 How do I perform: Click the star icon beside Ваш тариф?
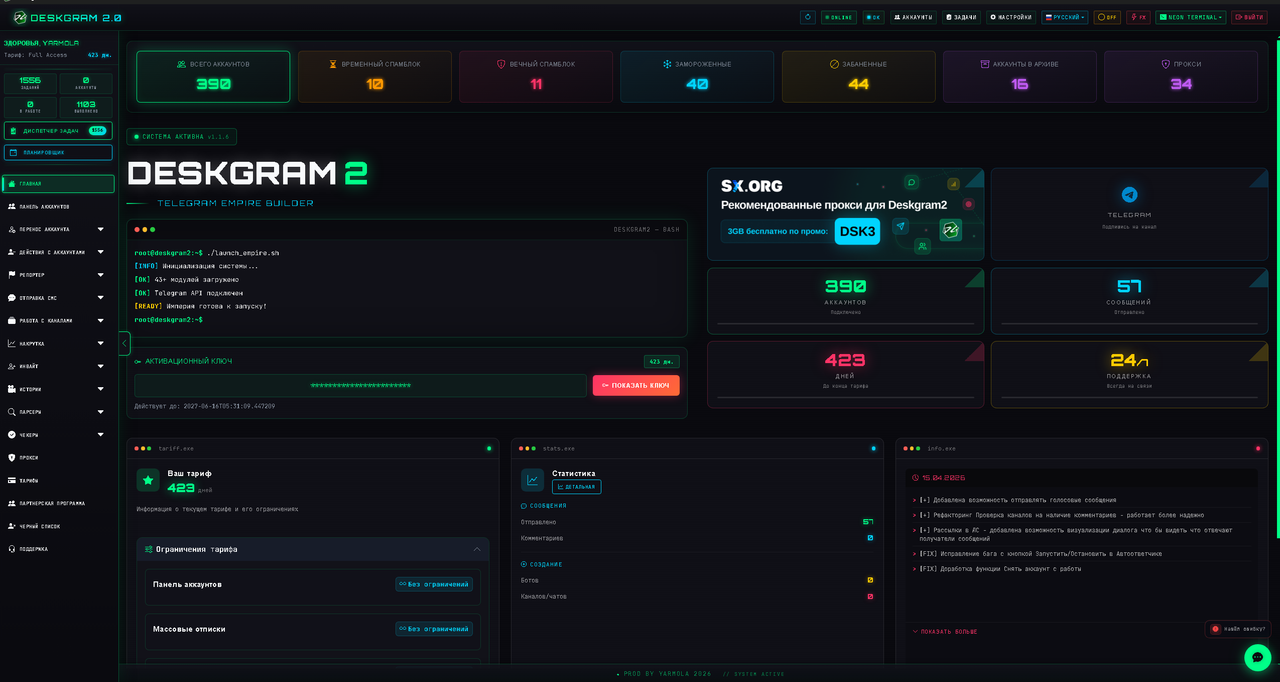click(x=148, y=480)
